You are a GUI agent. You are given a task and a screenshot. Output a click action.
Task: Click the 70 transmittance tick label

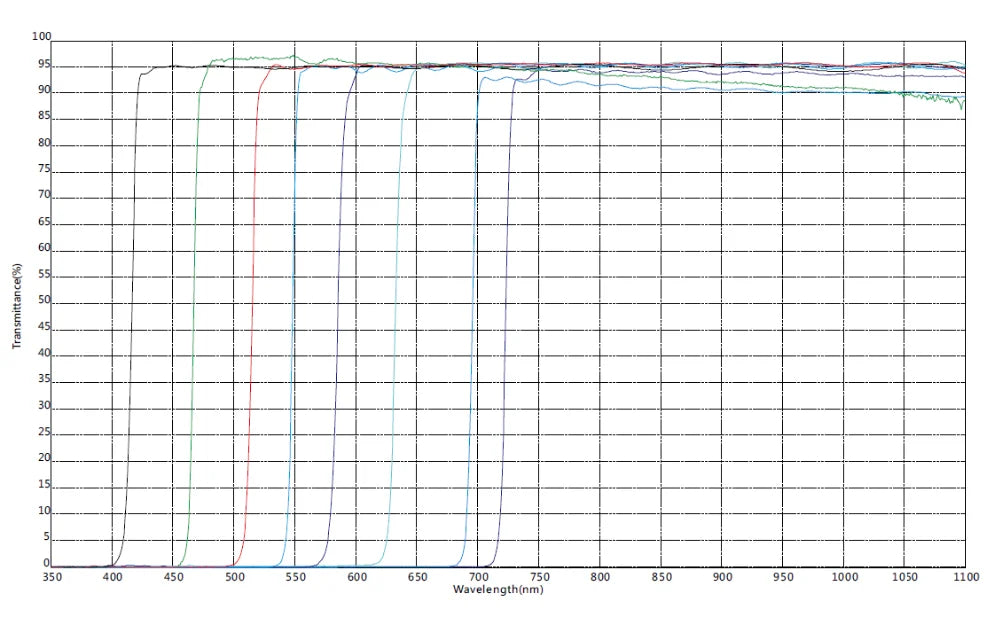pyautogui.click(x=44, y=195)
